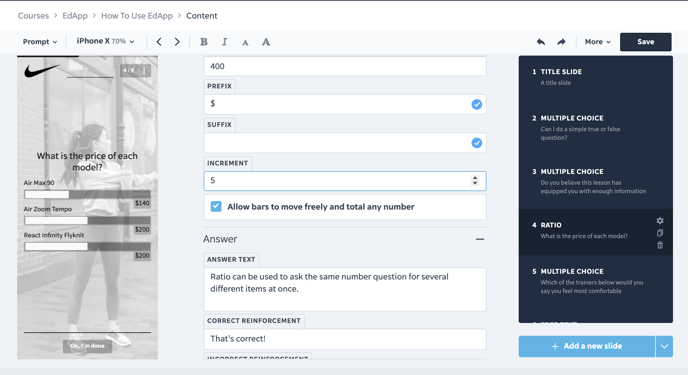
Task: Select slide 5 Multiple Choice trainers
Action: point(595,281)
